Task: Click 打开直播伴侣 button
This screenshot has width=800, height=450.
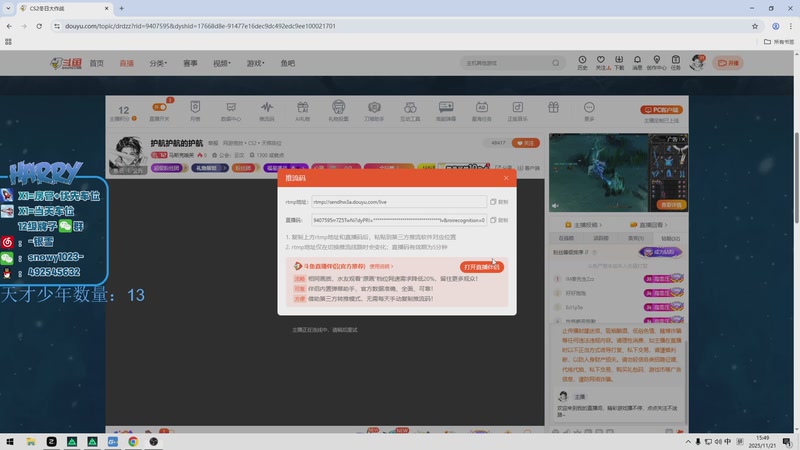Action: [481, 267]
